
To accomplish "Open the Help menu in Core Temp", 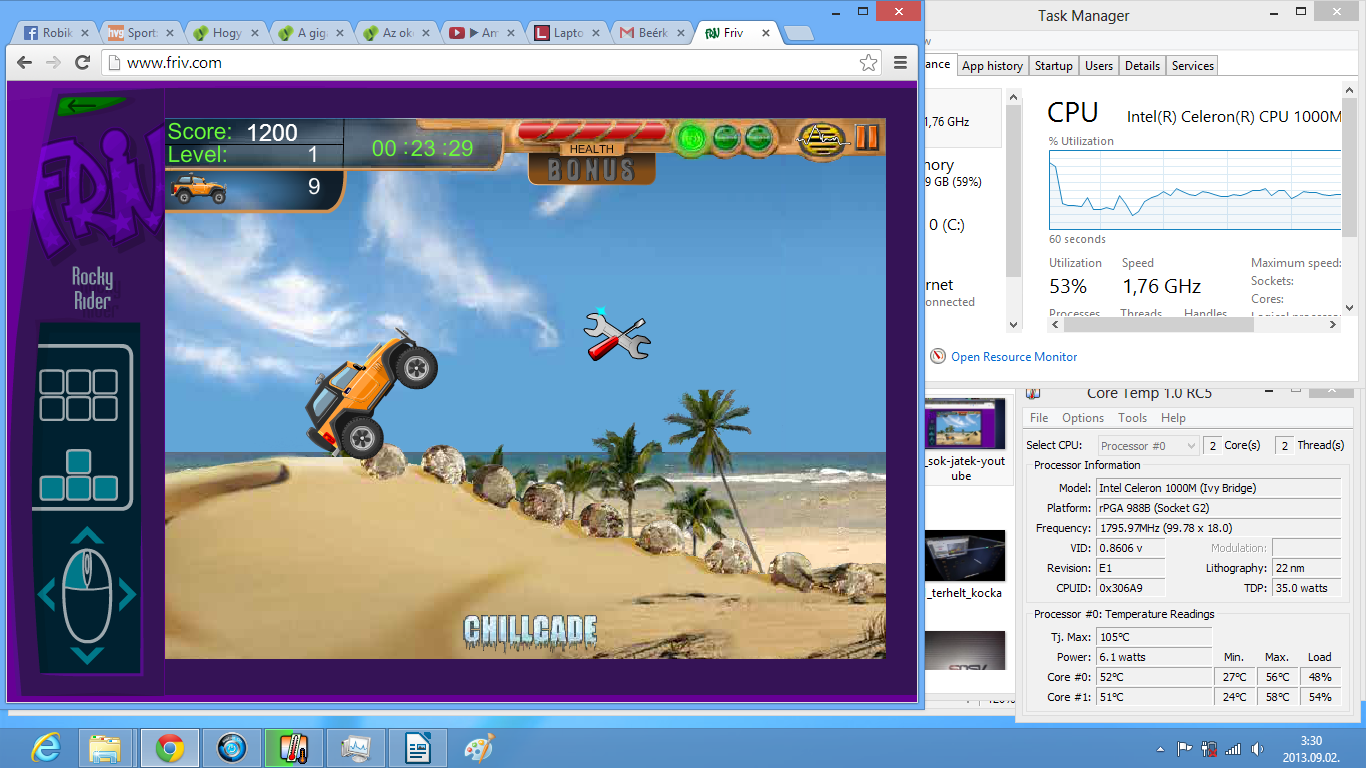I will click(1174, 418).
